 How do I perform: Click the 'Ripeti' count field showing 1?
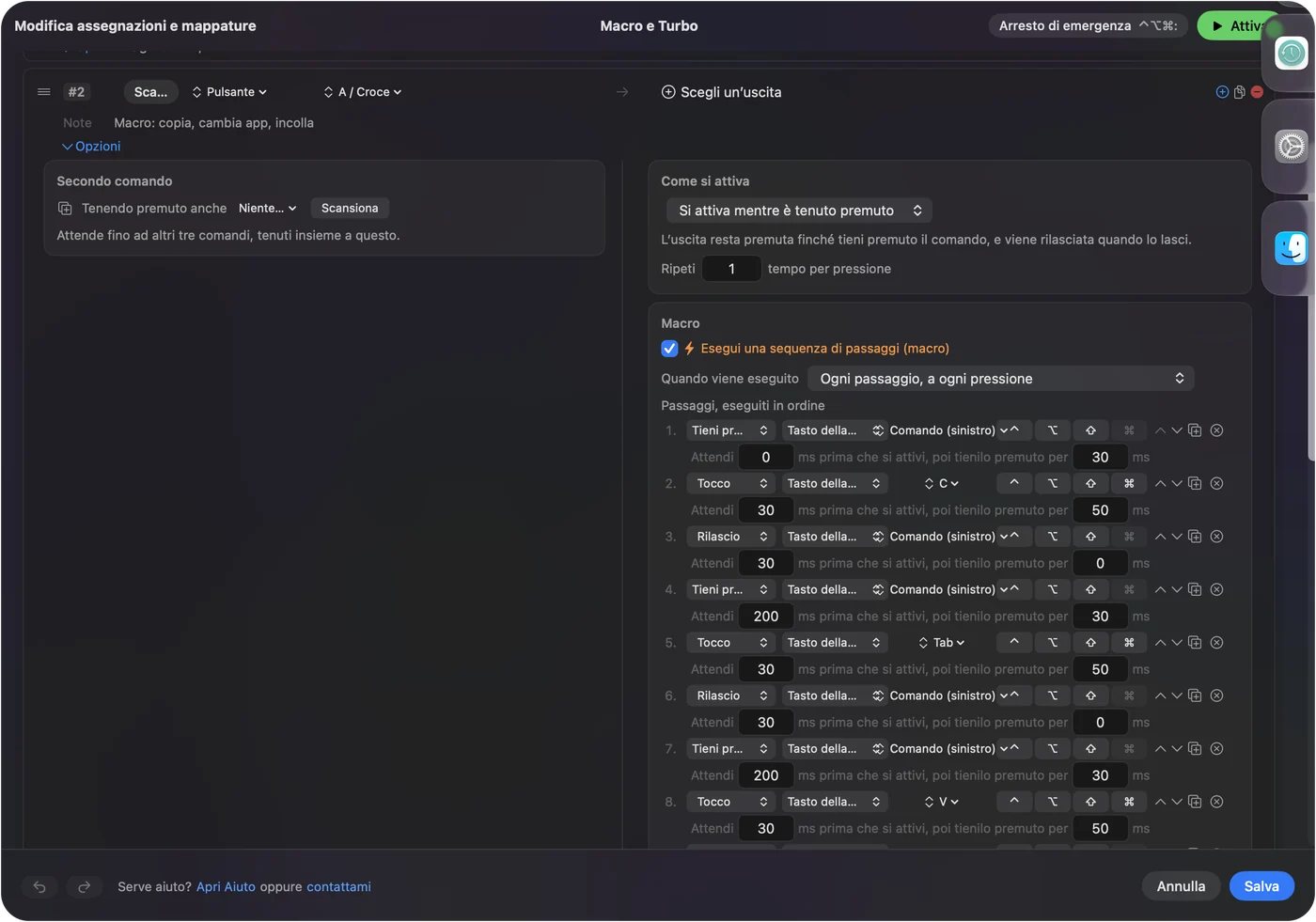tap(731, 269)
